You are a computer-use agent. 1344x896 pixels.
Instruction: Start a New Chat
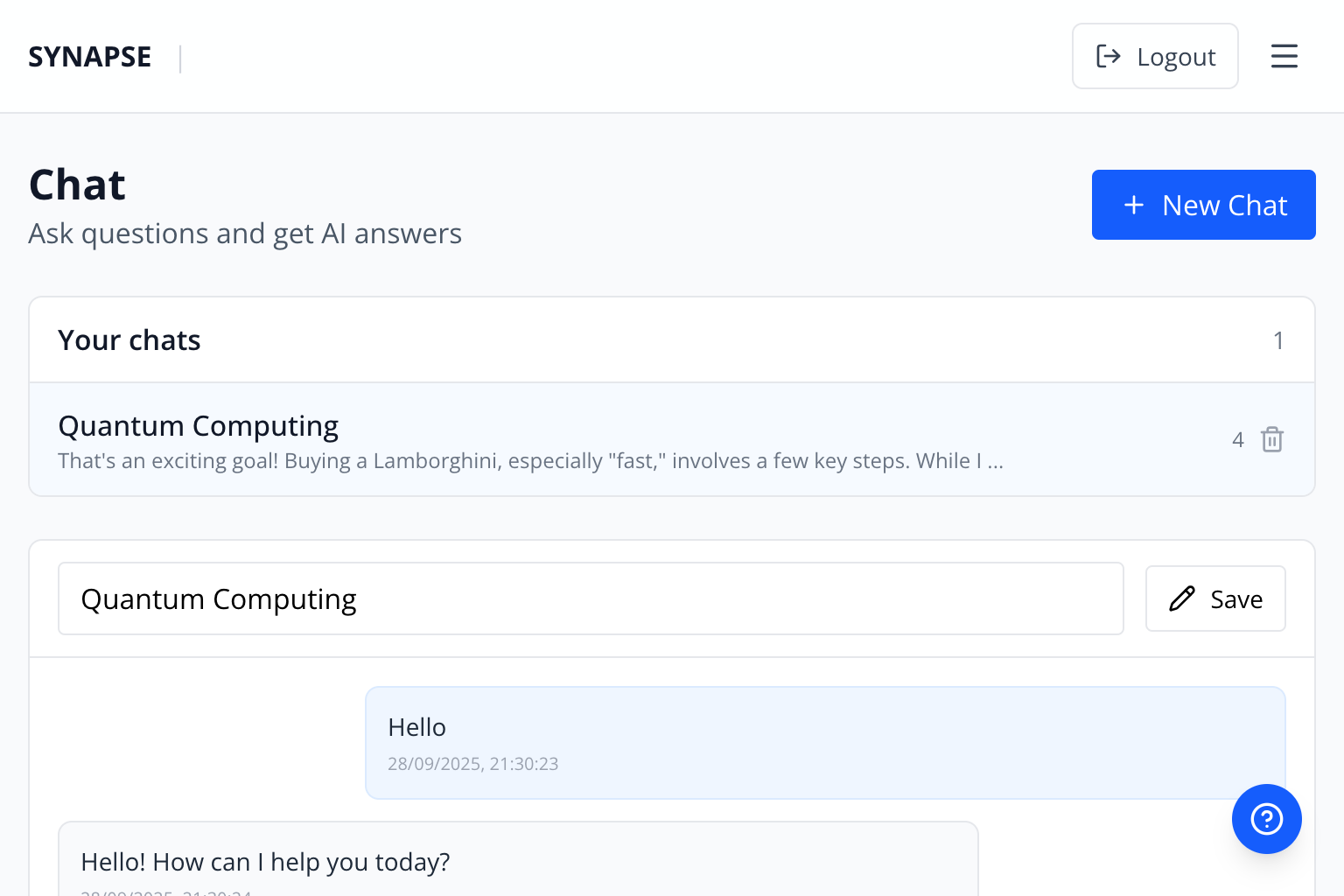coord(1203,205)
